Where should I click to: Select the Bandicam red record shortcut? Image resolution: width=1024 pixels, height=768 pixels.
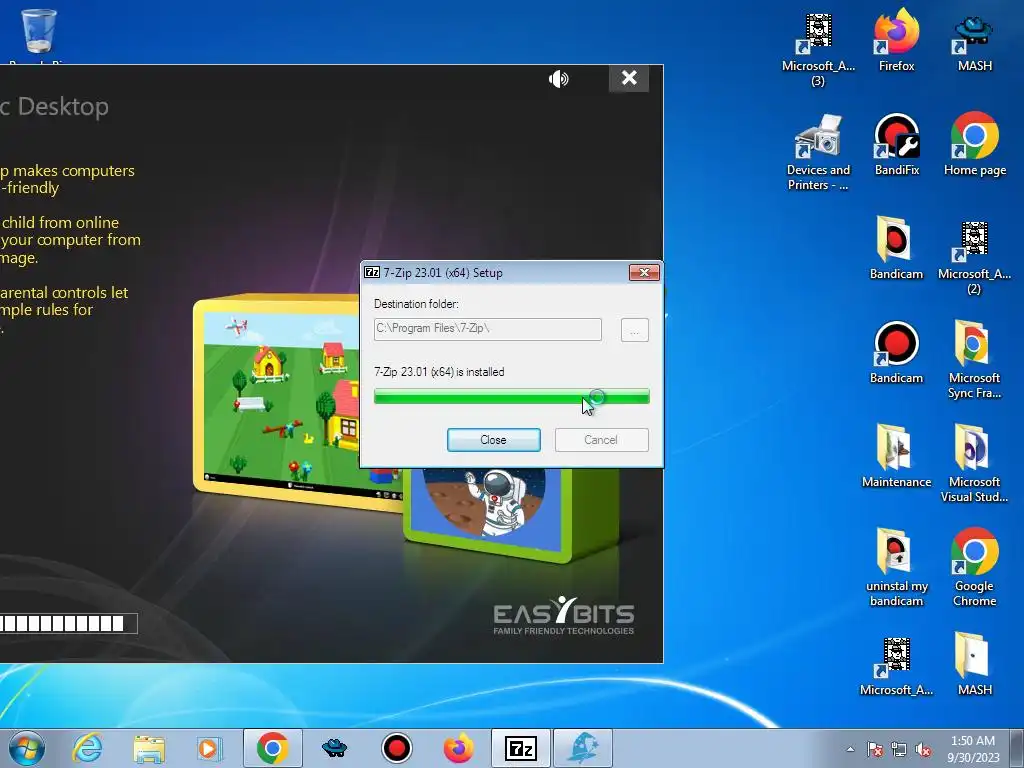896,353
